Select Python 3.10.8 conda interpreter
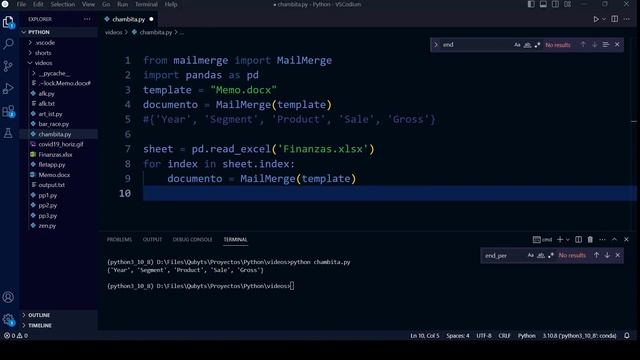This screenshot has width=640, height=360. click(x=579, y=336)
